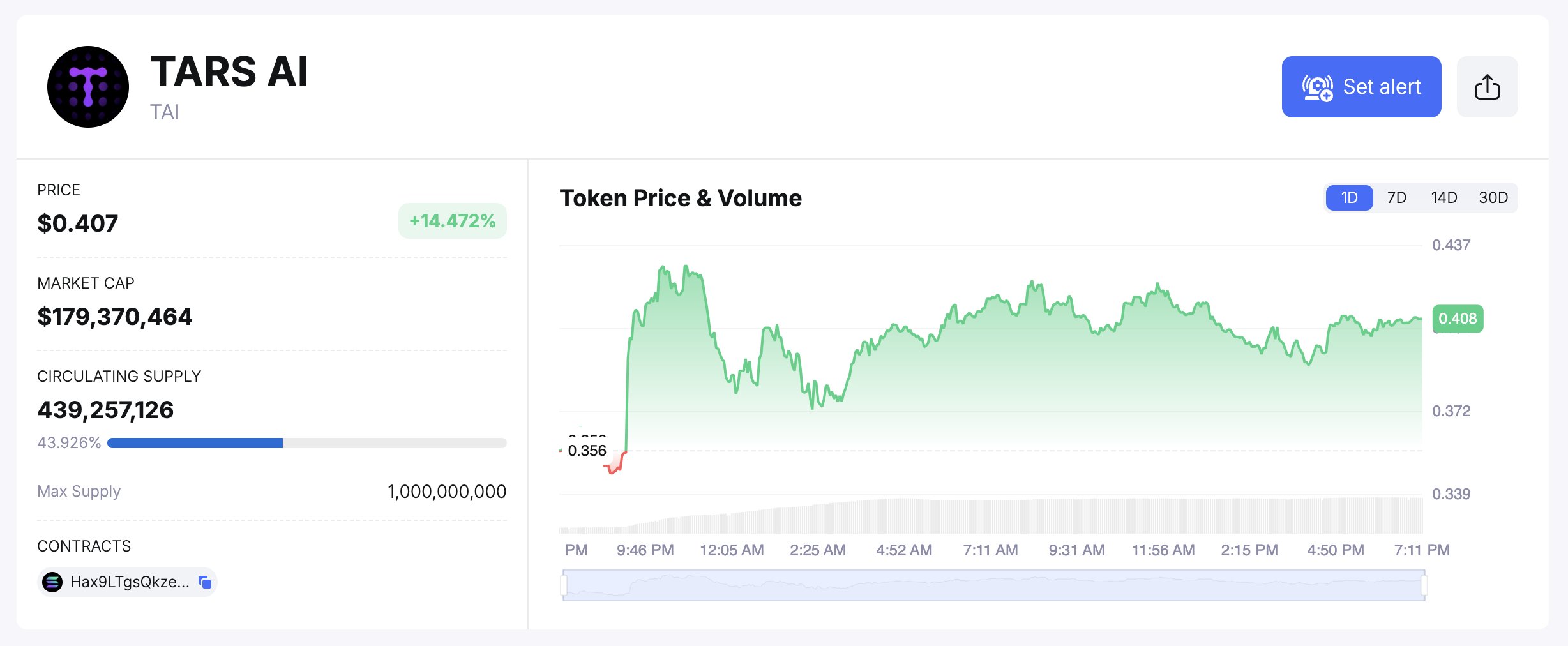Click the Solana chain icon in contracts
This screenshot has width=1568, height=646.
click(52, 582)
